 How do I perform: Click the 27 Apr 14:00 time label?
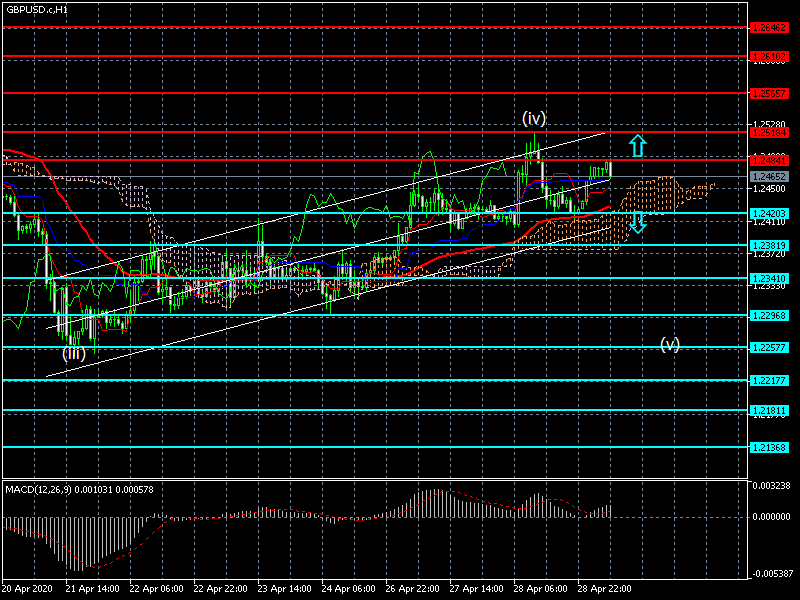(476, 589)
